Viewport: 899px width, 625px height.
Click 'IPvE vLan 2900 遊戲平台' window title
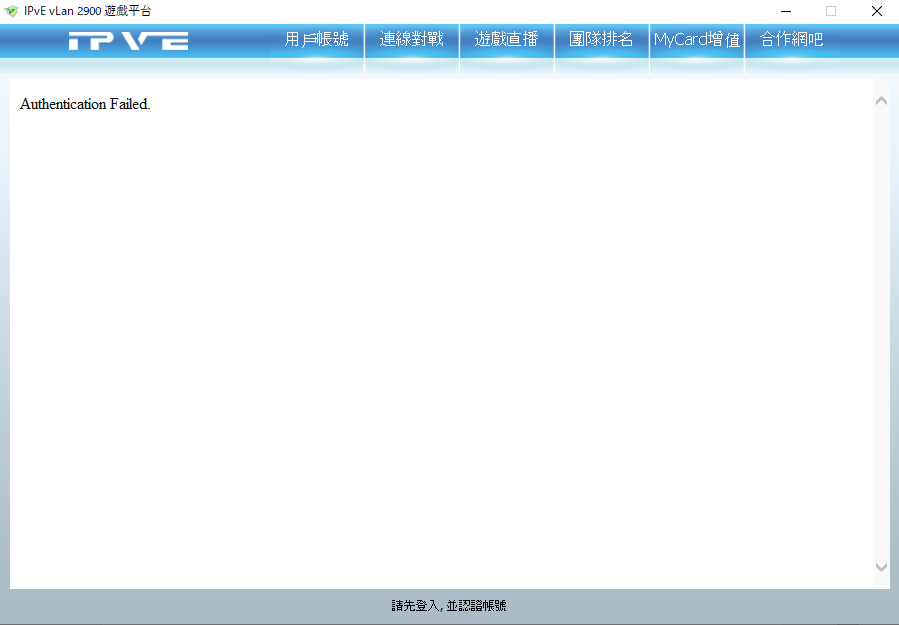(x=88, y=11)
